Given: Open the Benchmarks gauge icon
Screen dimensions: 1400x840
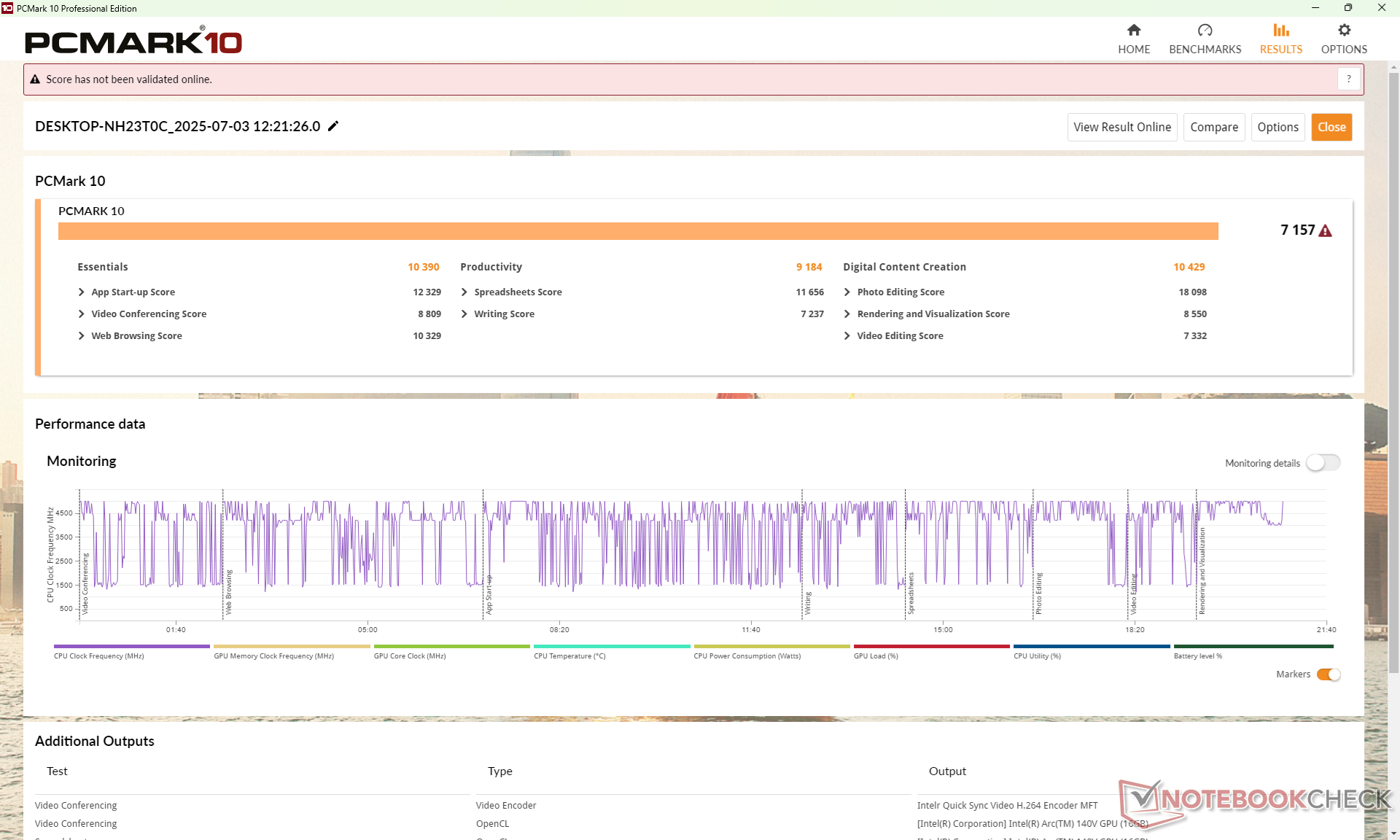Looking at the screenshot, I should (x=1205, y=31).
